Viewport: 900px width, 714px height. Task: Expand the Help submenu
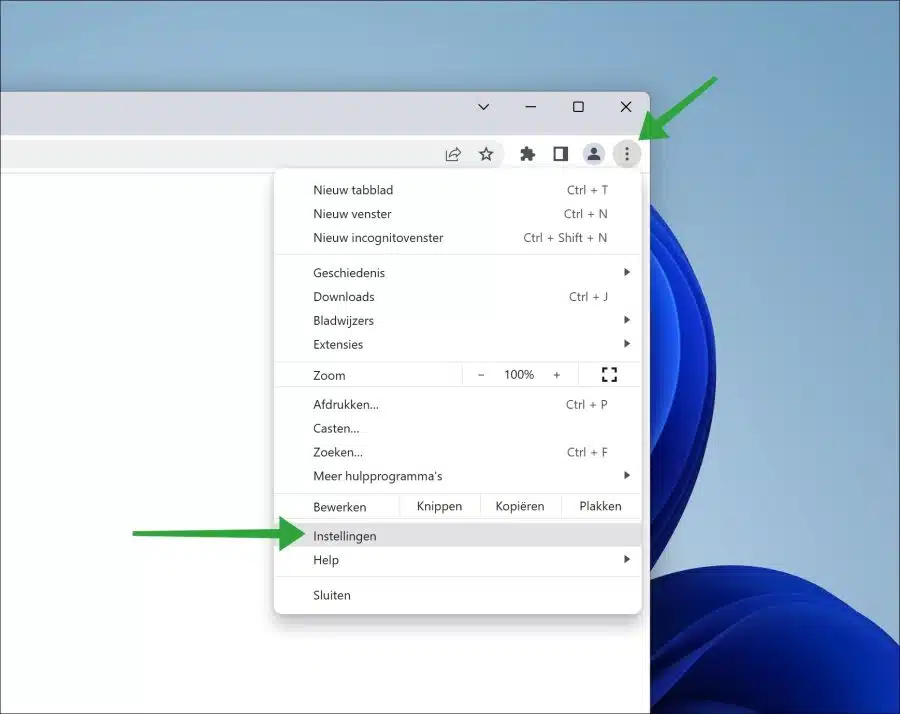[457, 560]
